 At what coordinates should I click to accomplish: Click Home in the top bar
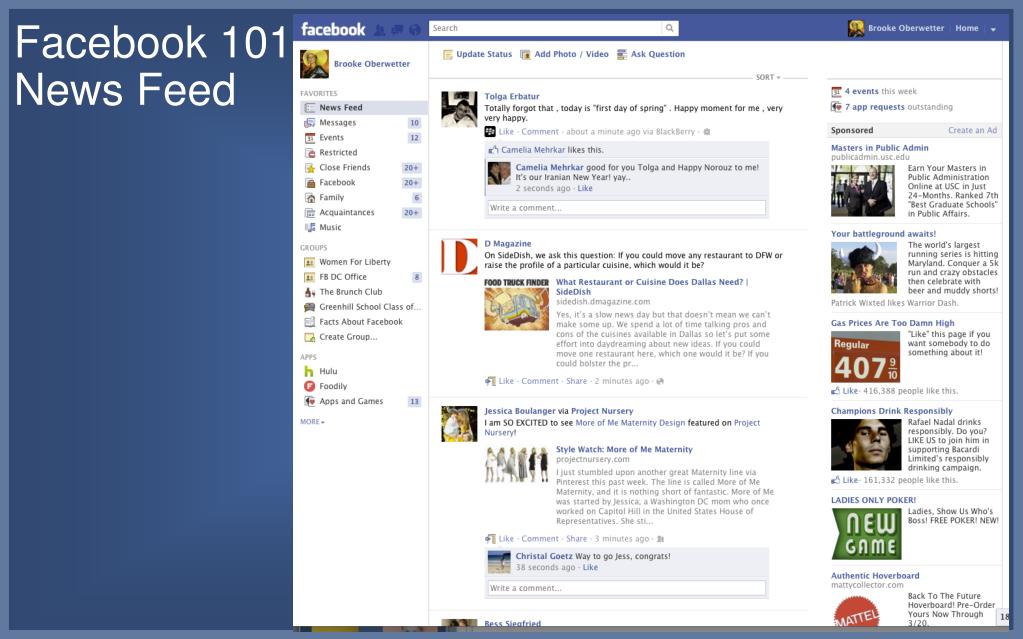pos(966,28)
